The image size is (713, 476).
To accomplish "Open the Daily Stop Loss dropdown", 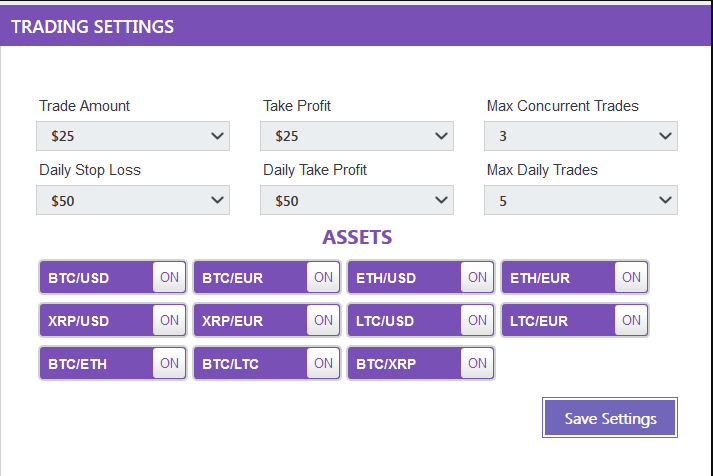I will point(133,200).
